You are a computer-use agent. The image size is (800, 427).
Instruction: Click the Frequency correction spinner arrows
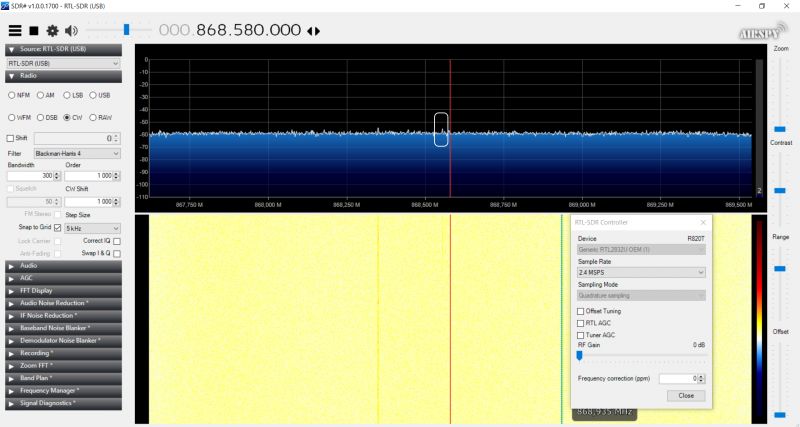[701, 379]
